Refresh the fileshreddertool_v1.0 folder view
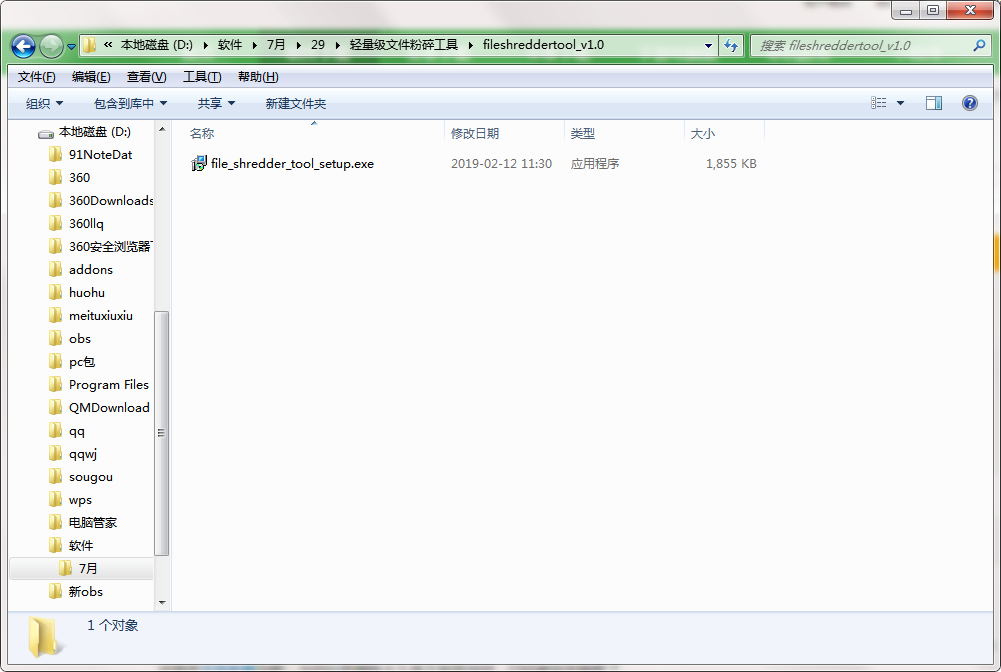 tap(731, 45)
